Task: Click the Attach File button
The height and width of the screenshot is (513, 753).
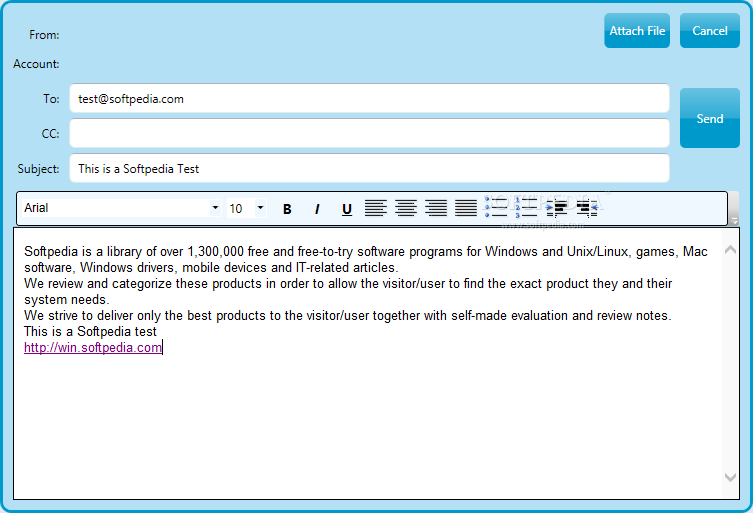Action: [637, 31]
